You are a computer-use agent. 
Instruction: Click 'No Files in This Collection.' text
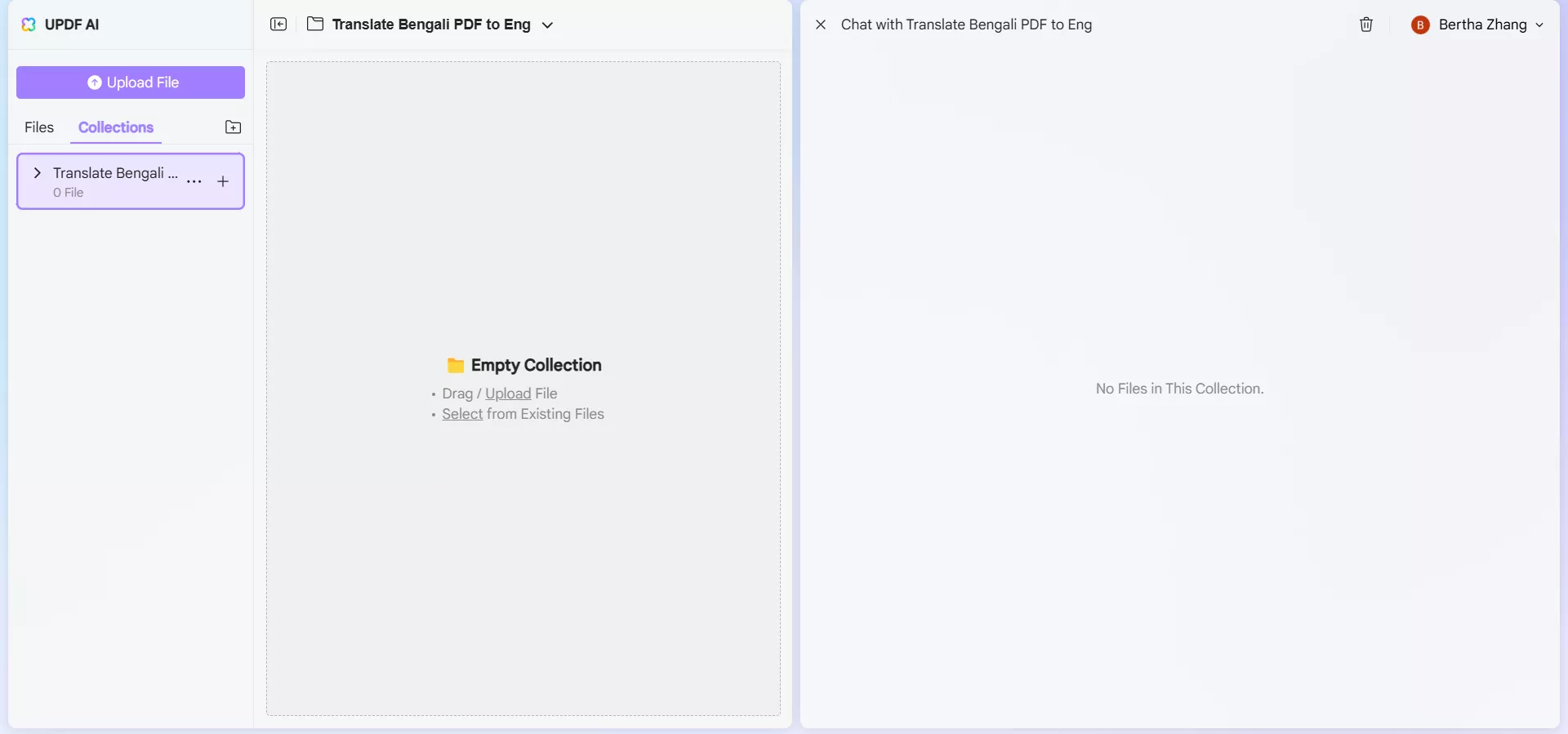pos(1180,389)
